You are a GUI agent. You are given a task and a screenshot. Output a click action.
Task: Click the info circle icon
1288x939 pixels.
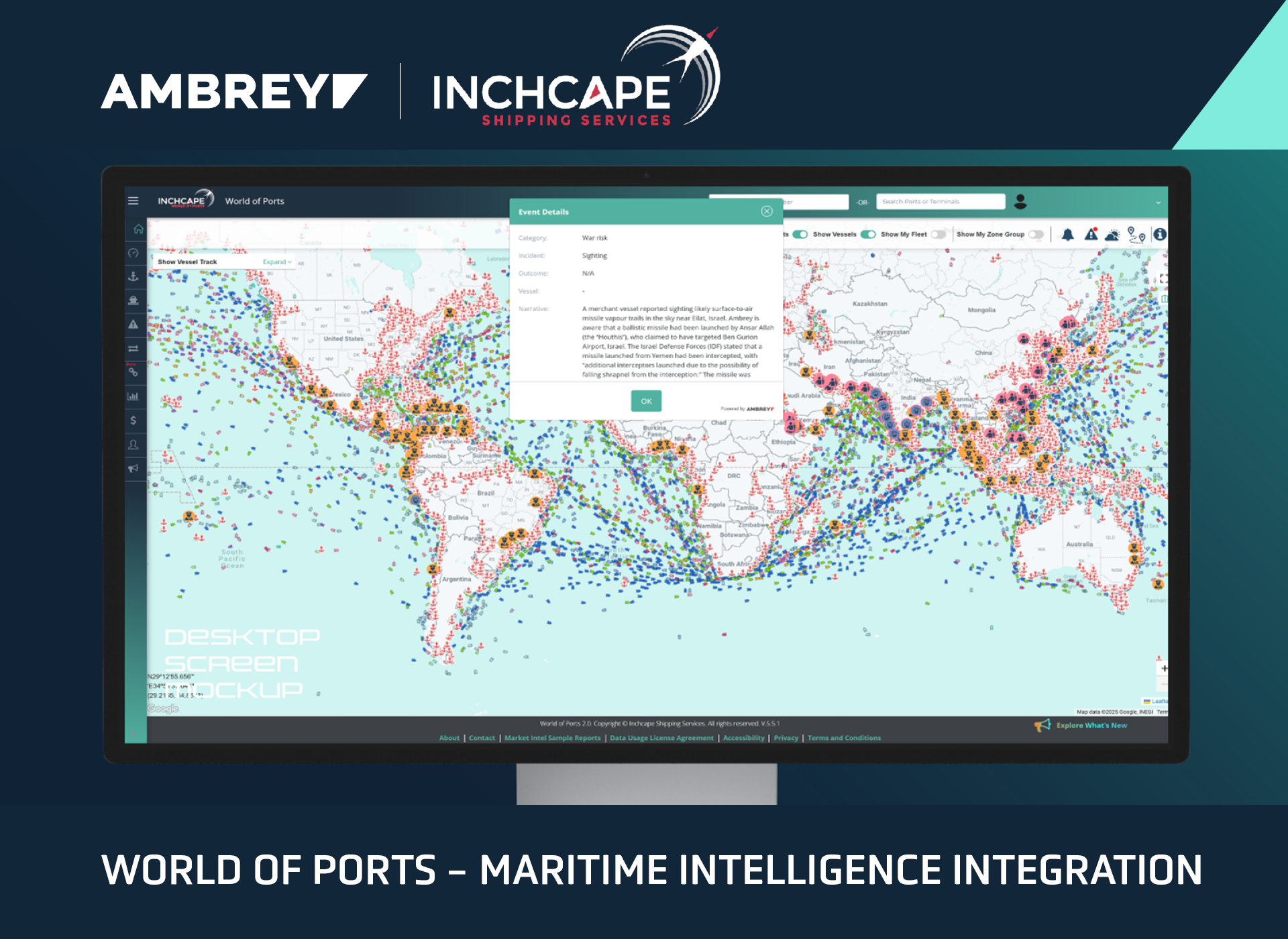[1160, 234]
